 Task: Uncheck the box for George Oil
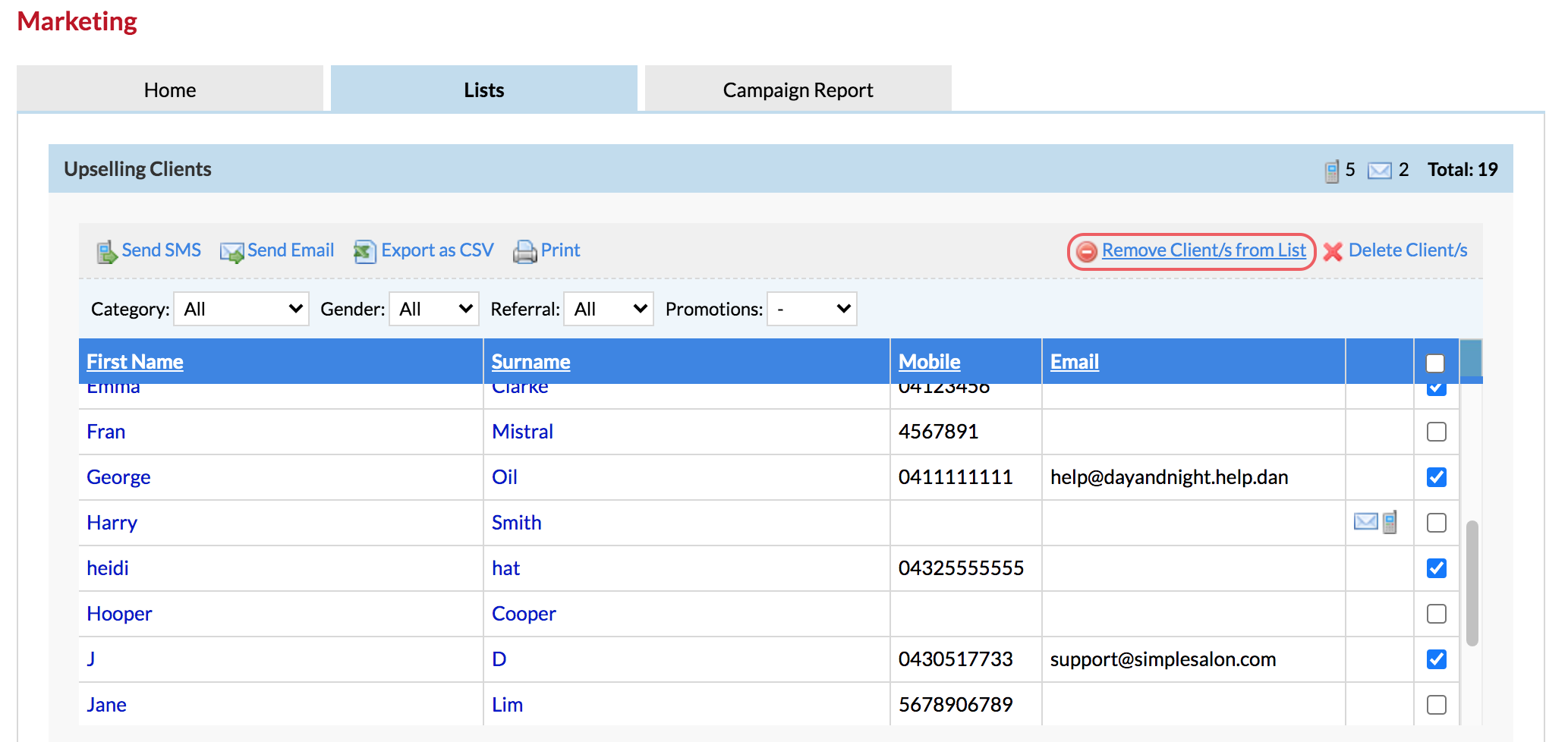(x=1437, y=477)
